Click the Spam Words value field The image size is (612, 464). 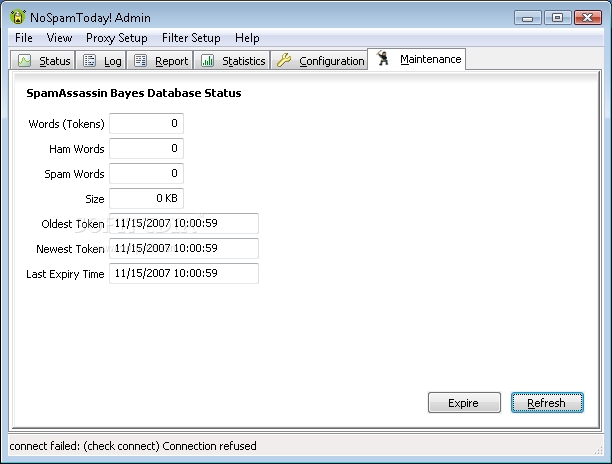click(x=146, y=173)
